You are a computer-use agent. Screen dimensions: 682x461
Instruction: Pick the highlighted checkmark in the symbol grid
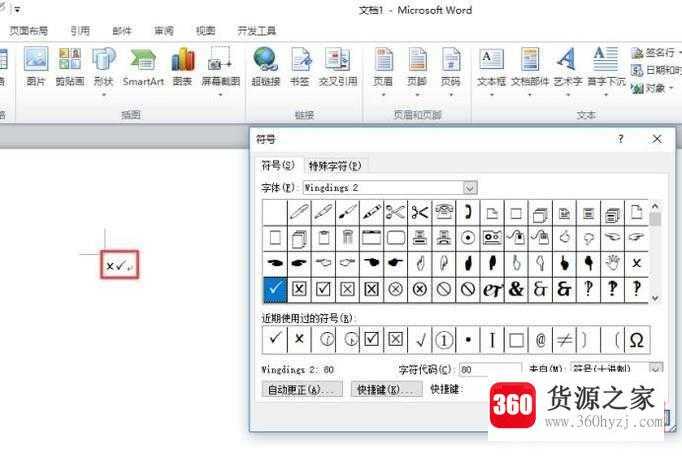coord(275,290)
